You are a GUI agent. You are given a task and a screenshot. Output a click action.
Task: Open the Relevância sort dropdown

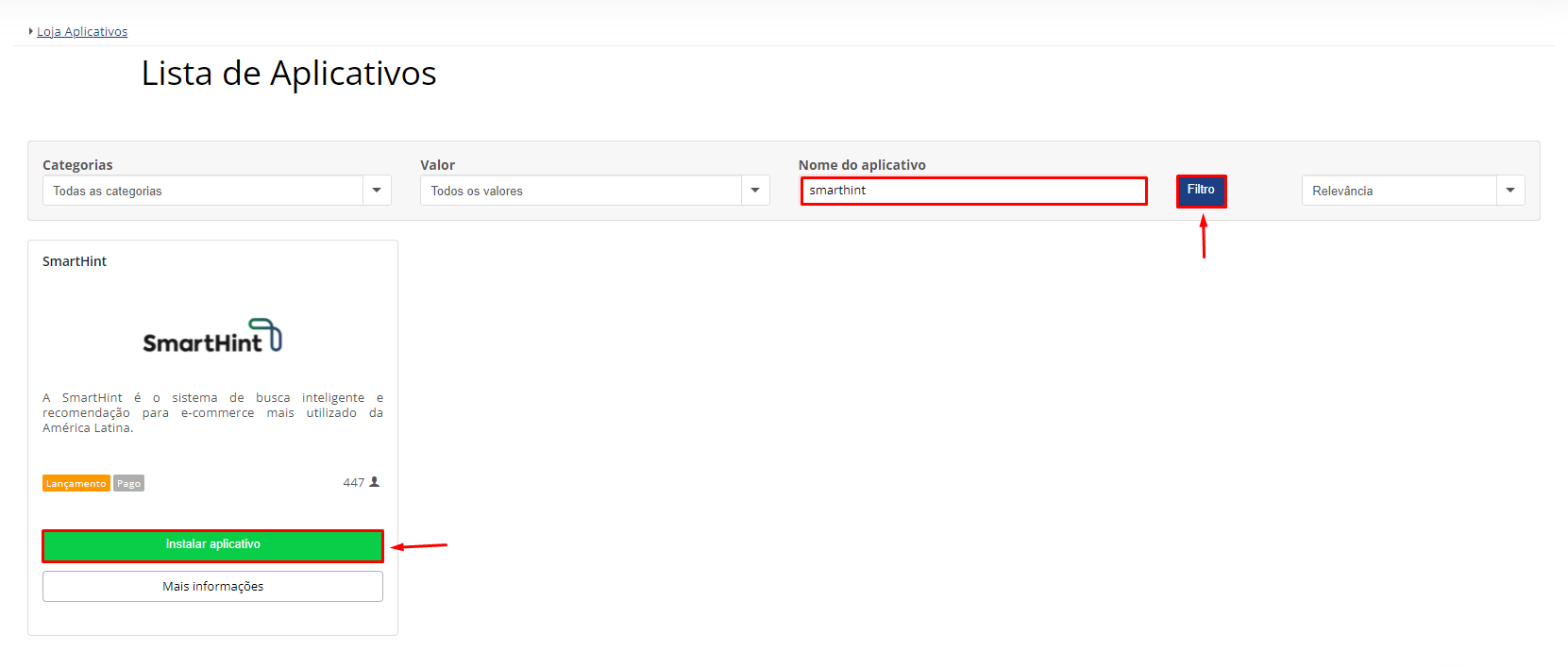[x=1413, y=191]
